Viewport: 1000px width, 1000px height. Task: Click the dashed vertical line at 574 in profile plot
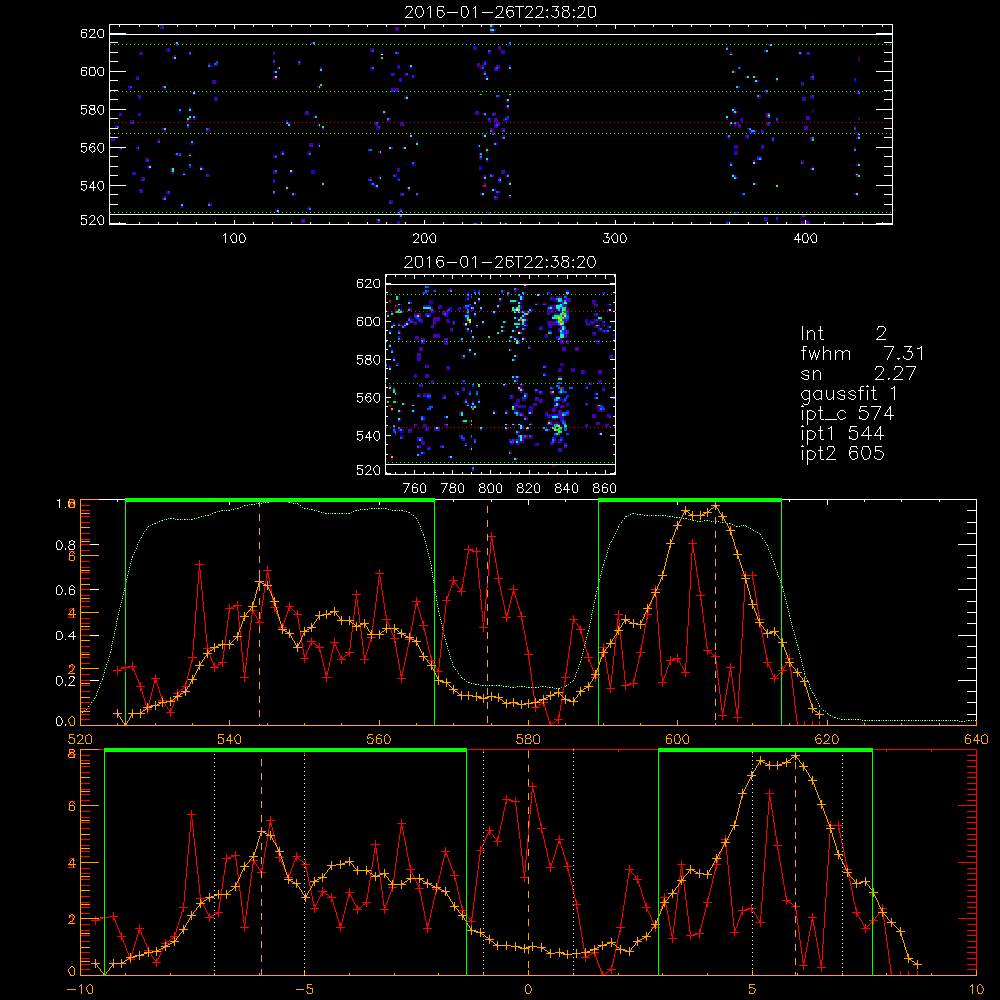coord(488,612)
